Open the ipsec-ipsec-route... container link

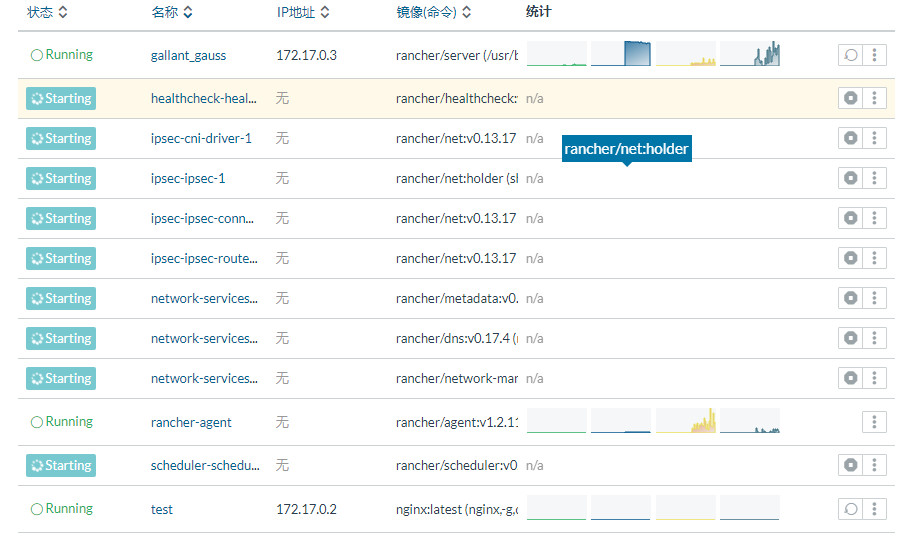pos(204,259)
